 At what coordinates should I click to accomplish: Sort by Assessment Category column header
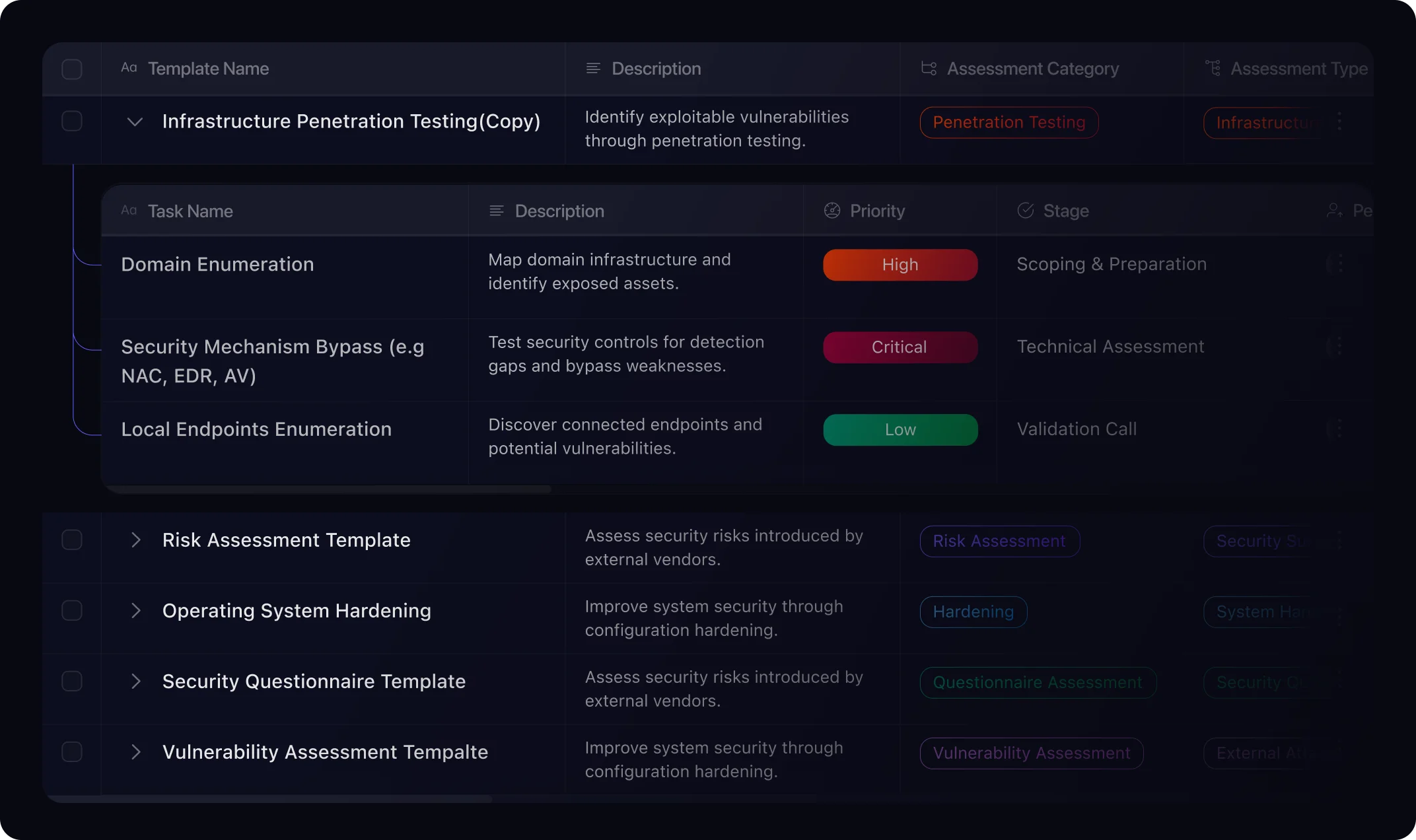pos(1033,69)
